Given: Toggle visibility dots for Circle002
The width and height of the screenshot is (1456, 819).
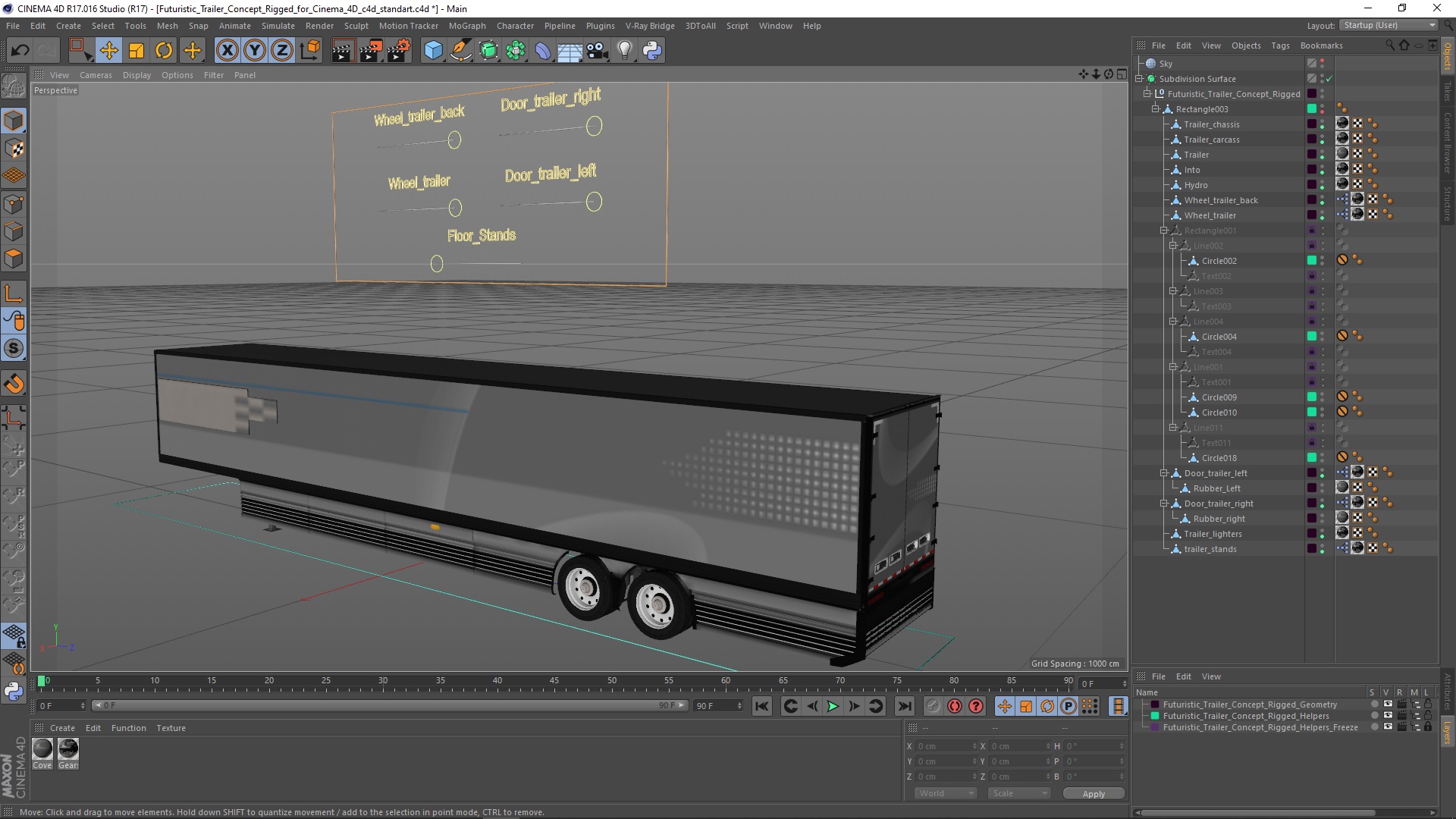Looking at the screenshot, I should [x=1323, y=261].
